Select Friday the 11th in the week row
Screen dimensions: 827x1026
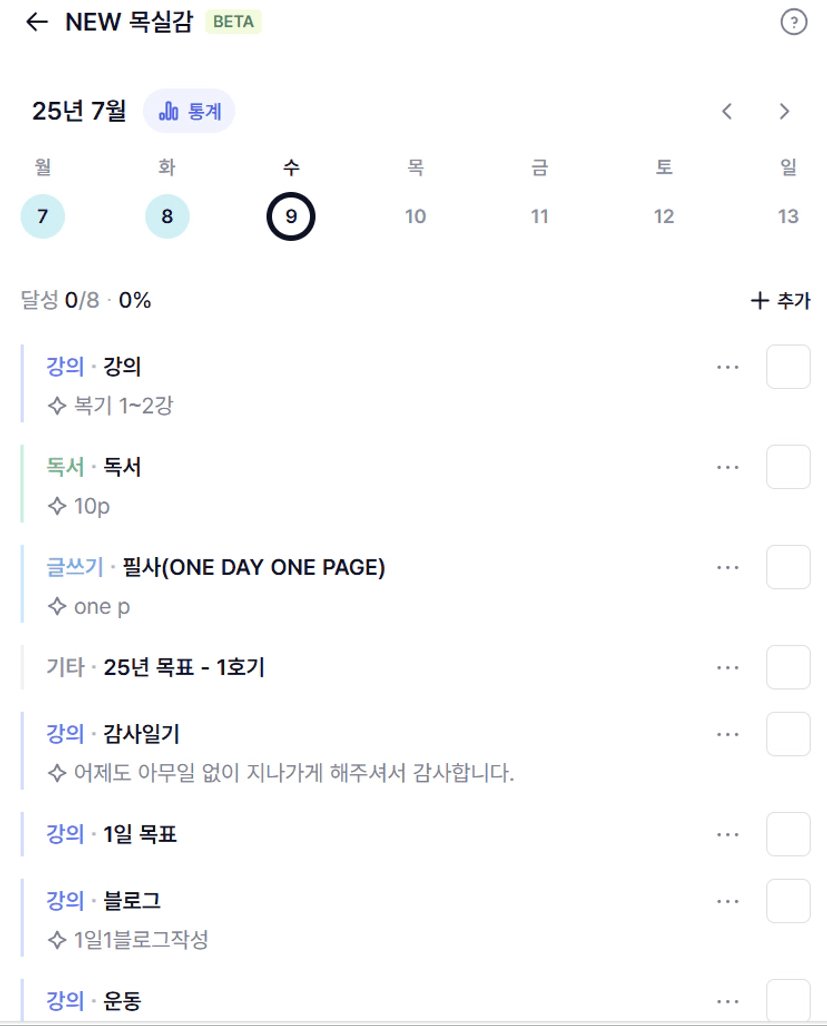coord(540,216)
